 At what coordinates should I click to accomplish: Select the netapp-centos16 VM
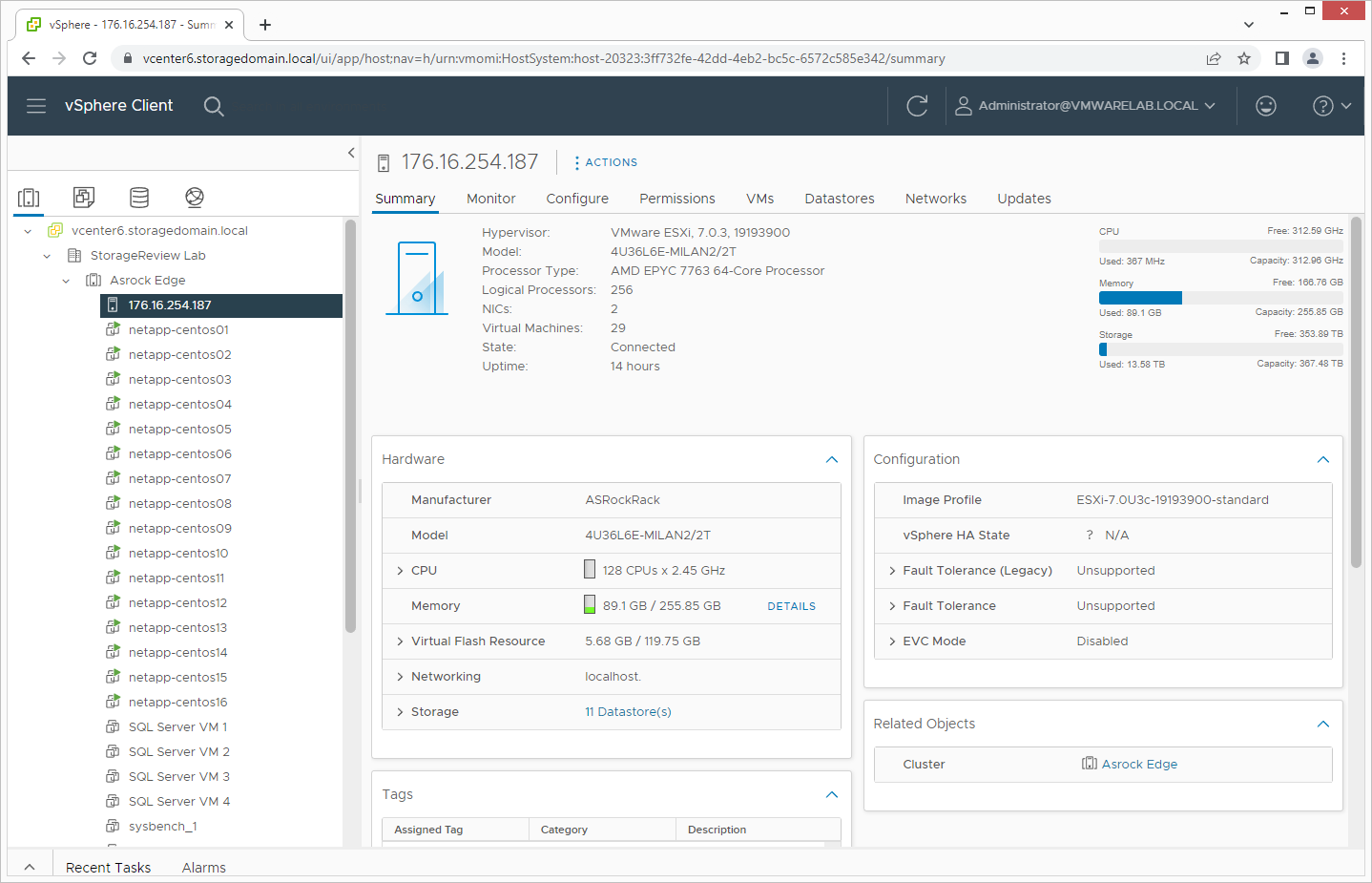177,703
